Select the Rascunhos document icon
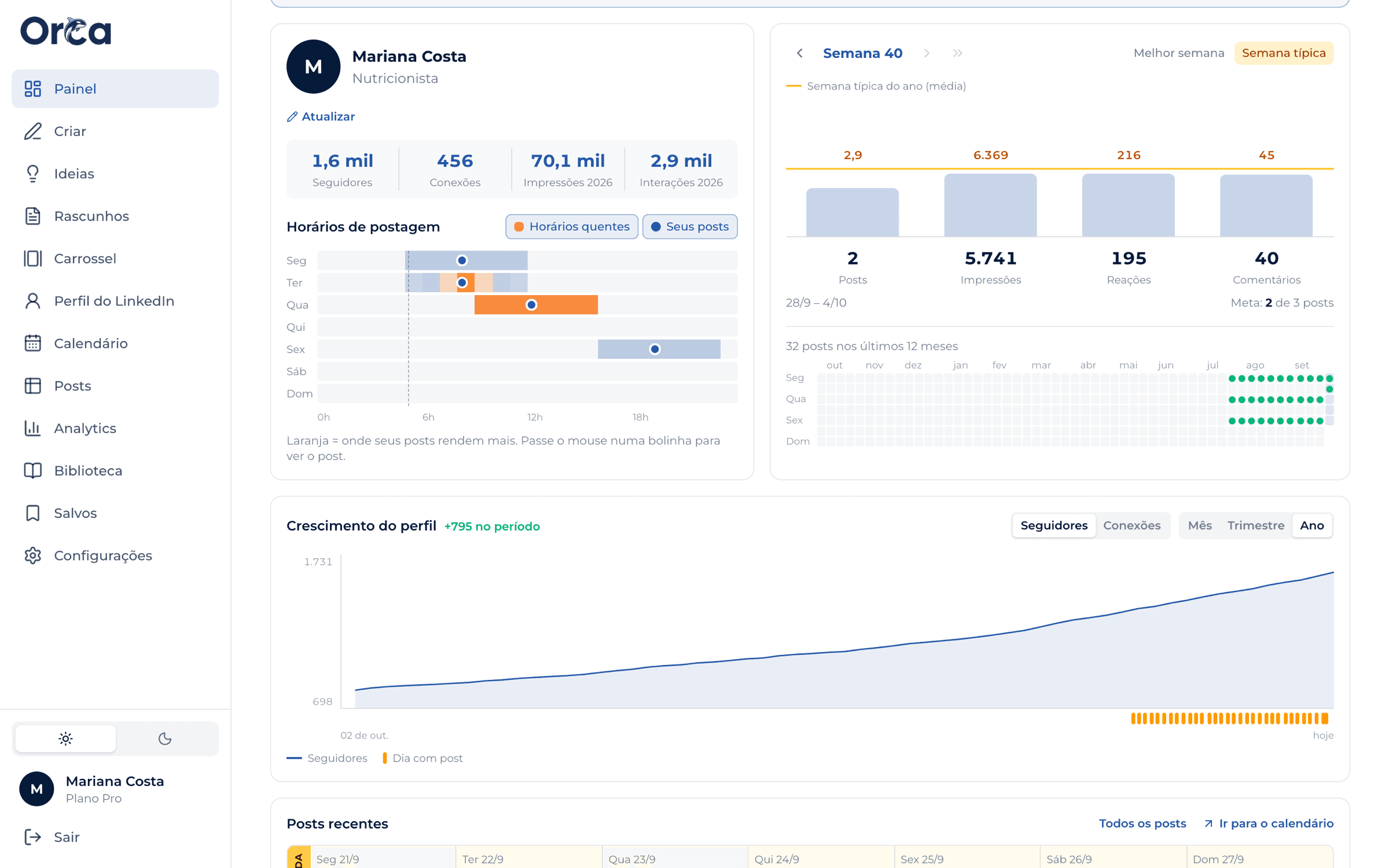 pos(32,216)
